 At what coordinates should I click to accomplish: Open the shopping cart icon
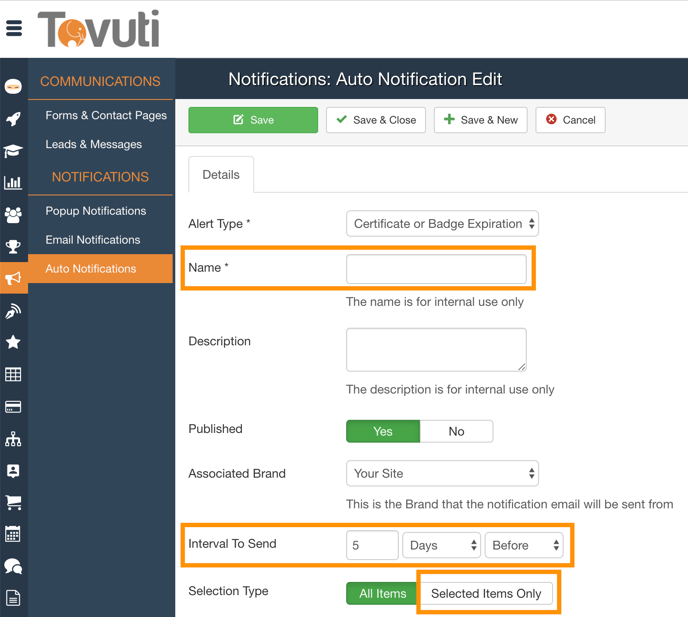[13, 502]
